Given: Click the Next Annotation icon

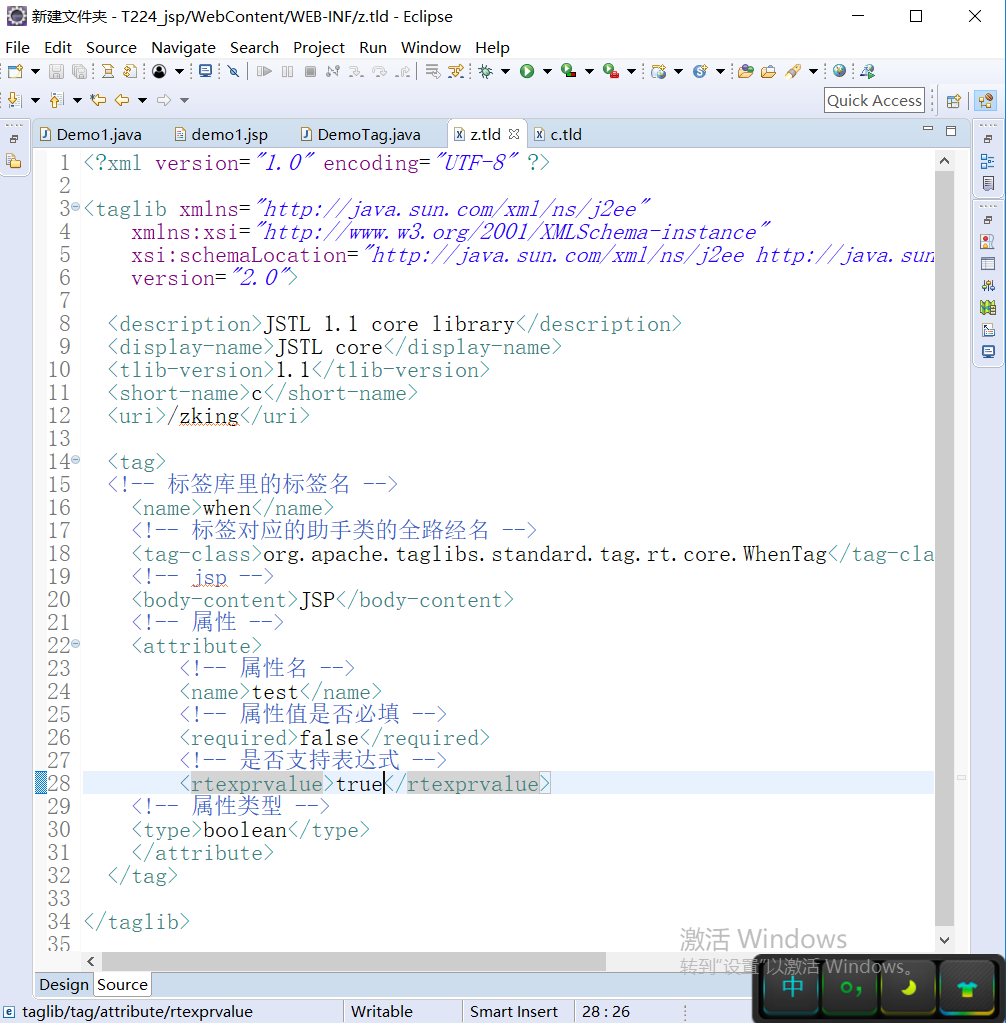Looking at the screenshot, I should point(14,100).
